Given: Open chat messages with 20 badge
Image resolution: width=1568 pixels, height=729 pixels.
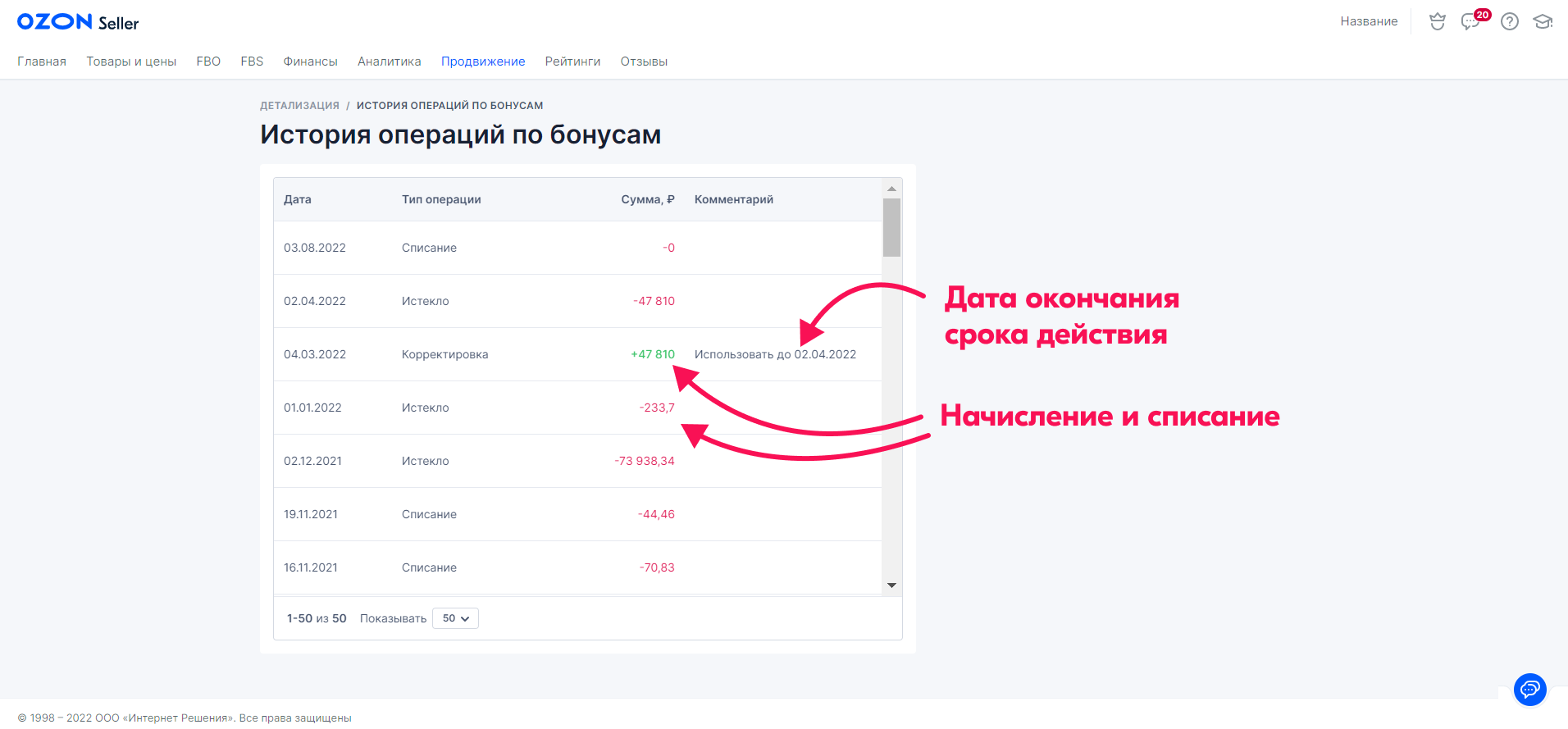Looking at the screenshot, I should pos(1471,22).
